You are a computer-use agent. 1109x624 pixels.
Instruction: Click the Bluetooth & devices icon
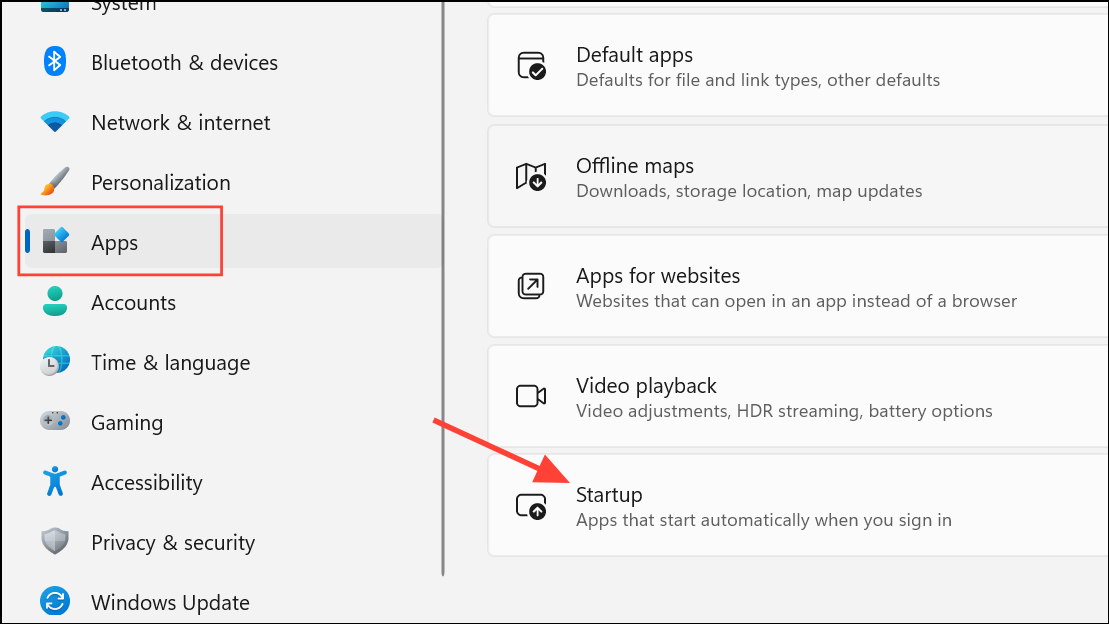click(54, 62)
